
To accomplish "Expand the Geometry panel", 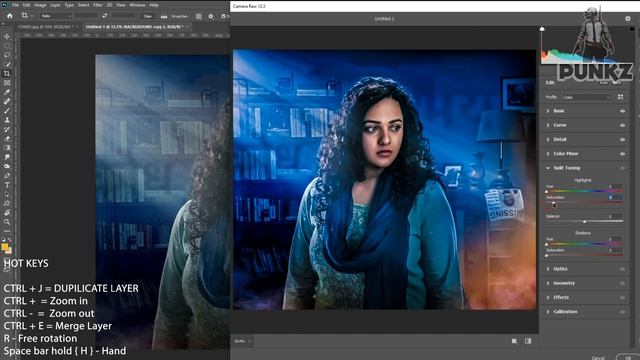I will coord(548,283).
